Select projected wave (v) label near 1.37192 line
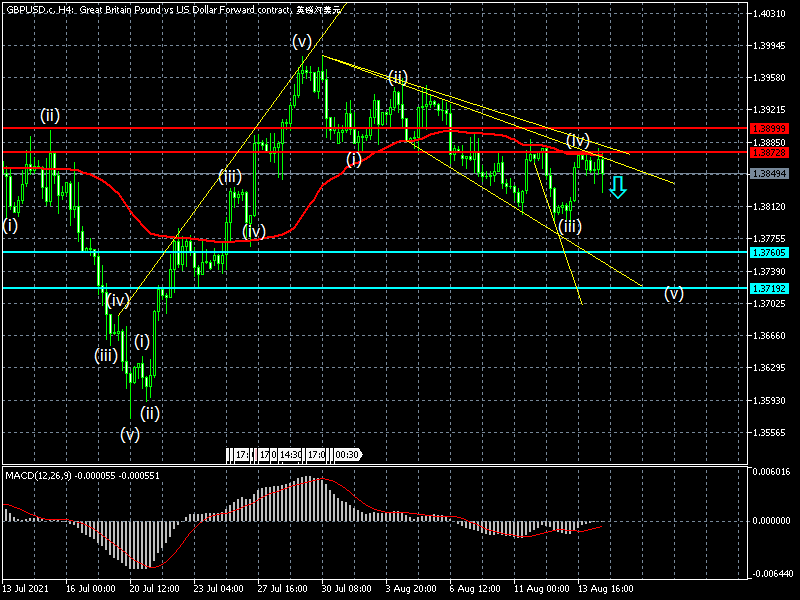Screen dimensions: 800x600 coord(675,293)
